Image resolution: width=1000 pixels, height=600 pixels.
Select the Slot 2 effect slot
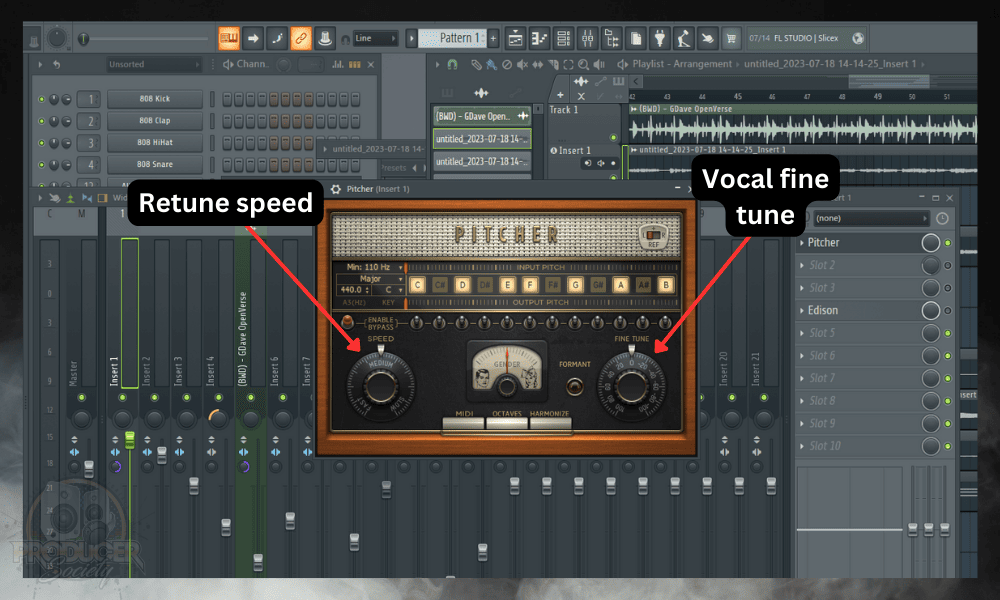(860, 265)
